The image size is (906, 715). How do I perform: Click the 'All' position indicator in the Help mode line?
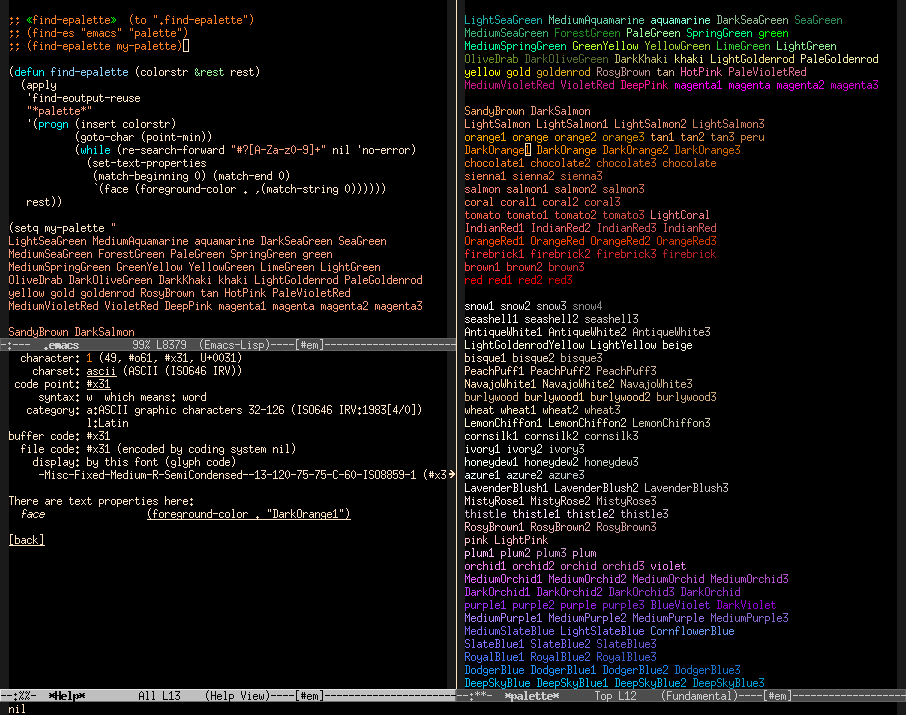pos(147,696)
